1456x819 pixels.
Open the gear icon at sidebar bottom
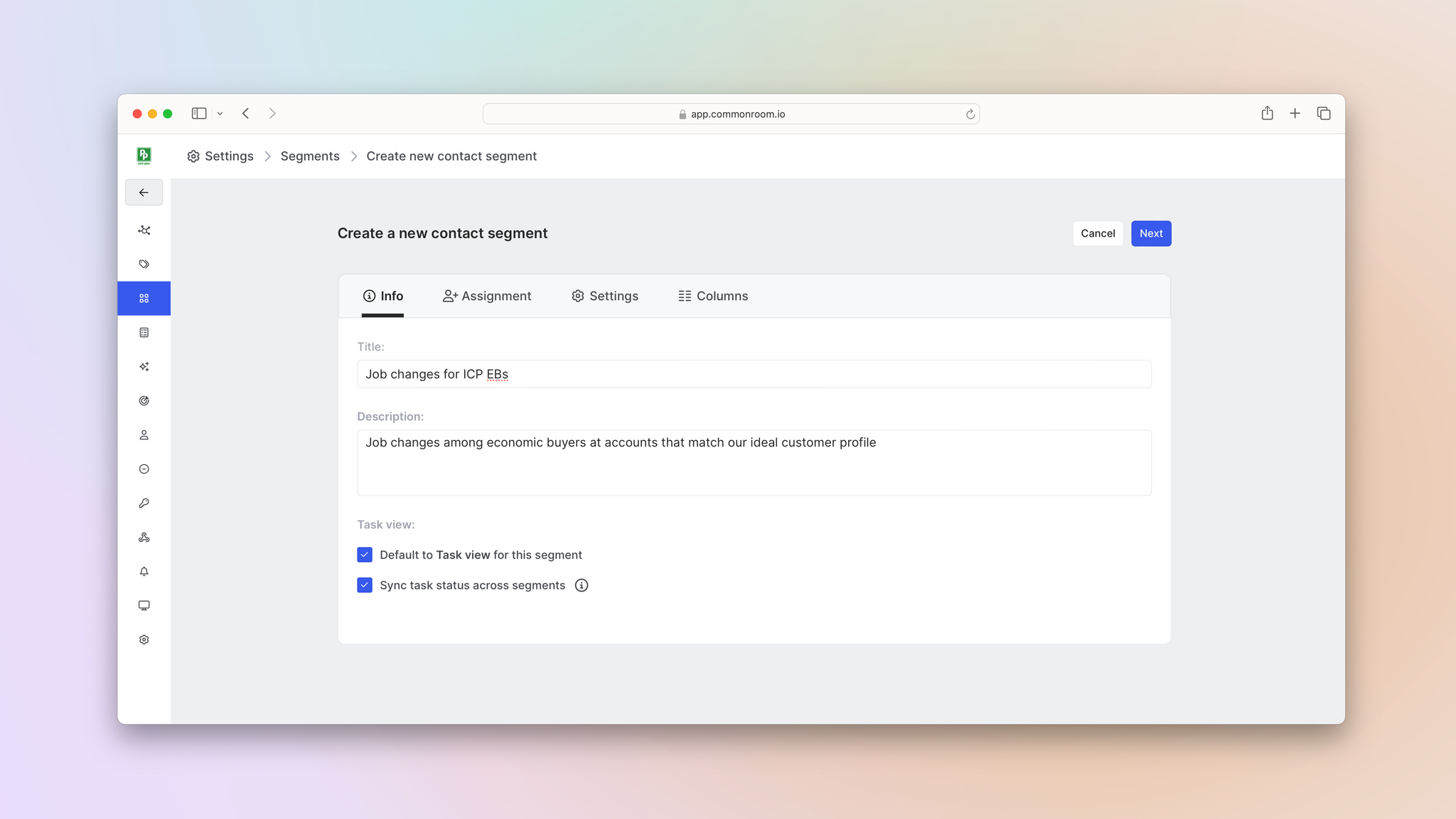(x=144, y=640)
